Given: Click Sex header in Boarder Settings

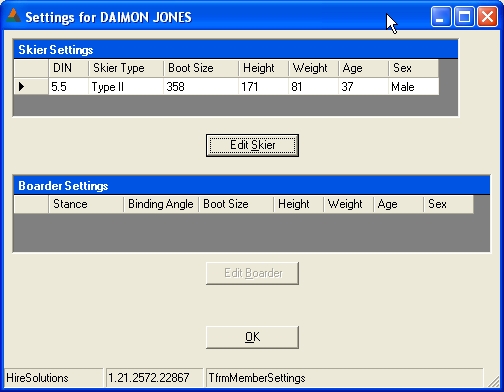Looking at the screenshot, I should (x=449, y=204).
